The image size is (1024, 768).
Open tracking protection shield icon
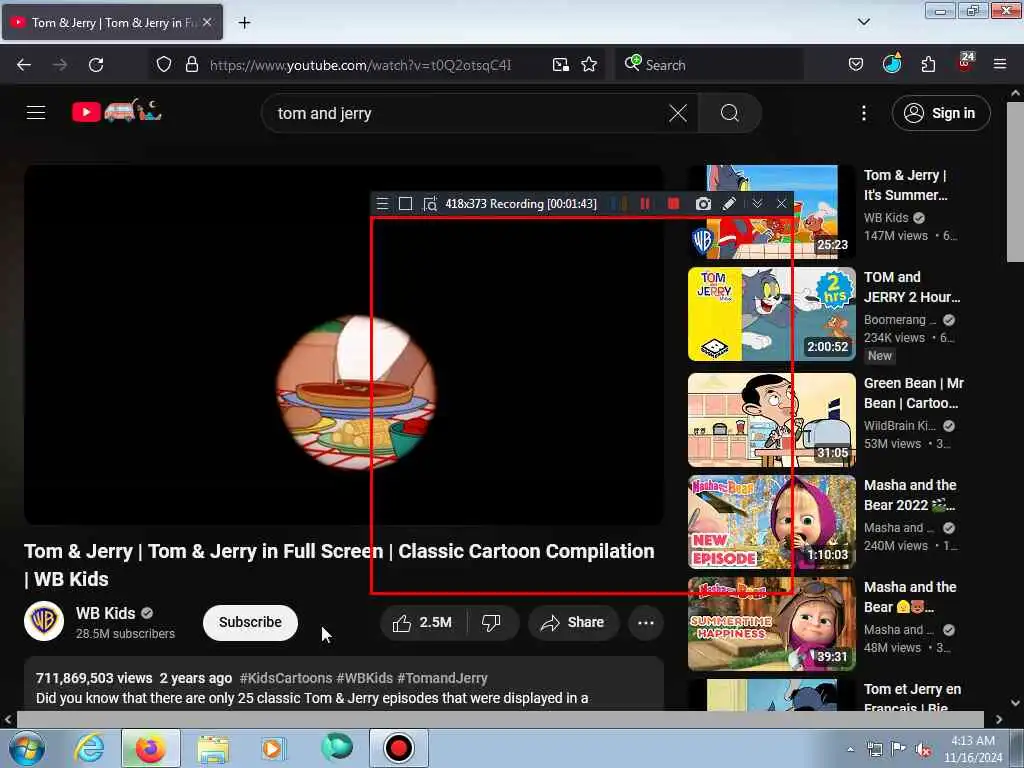click(x=164, y=64)
